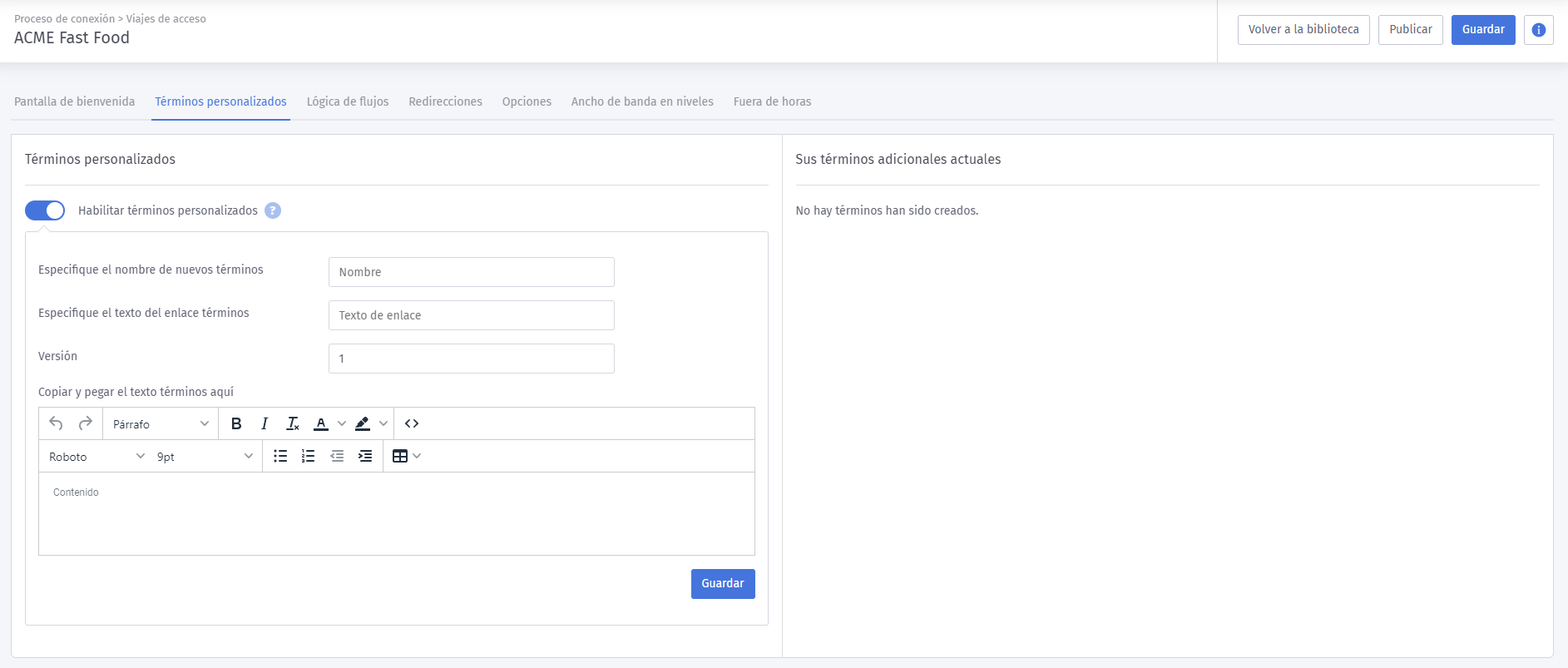Click the Volver a la biblioteca button
1568x668 pixels.
click(1303, 30)
